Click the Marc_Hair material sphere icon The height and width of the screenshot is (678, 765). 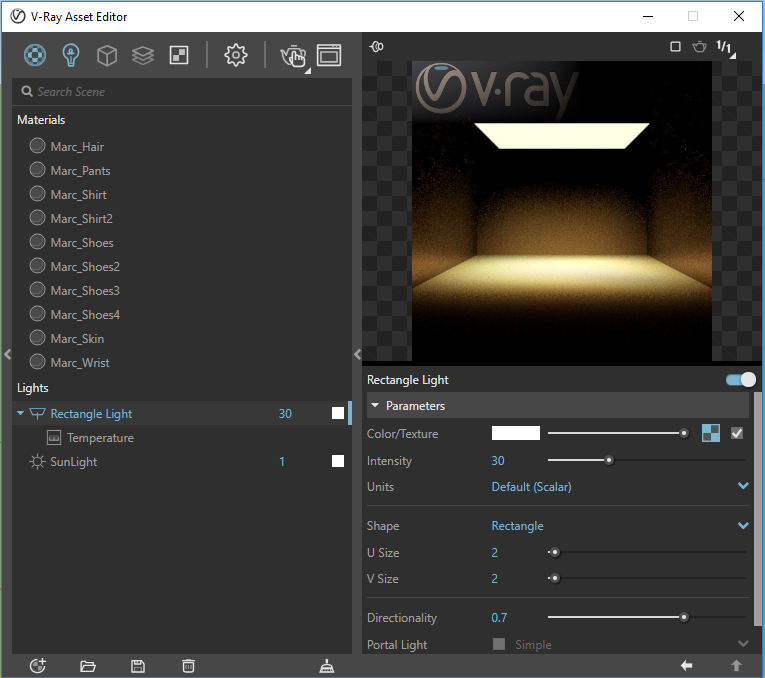click(37, 146)
